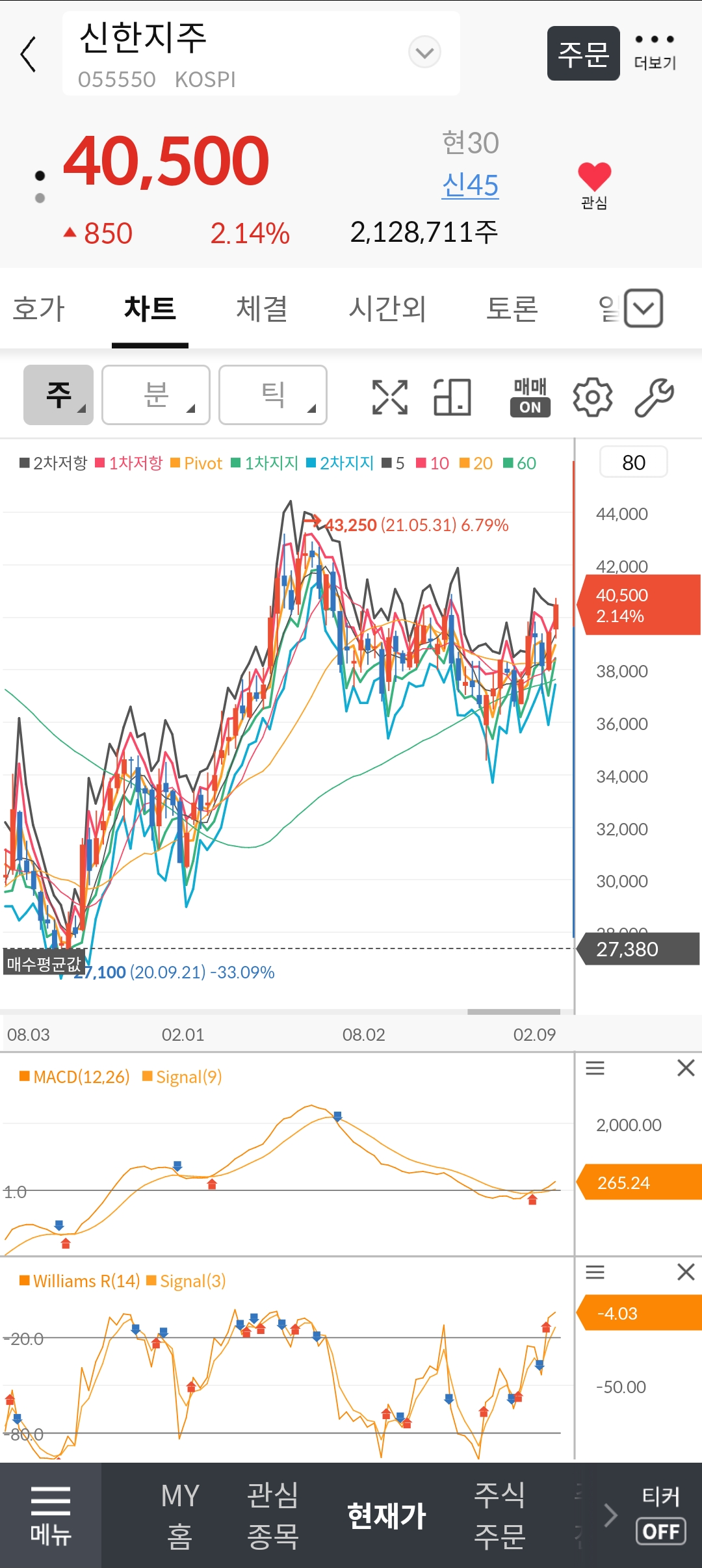
Task: Open 주식 주문 from bottom bar
Action: coord(500,1516)
